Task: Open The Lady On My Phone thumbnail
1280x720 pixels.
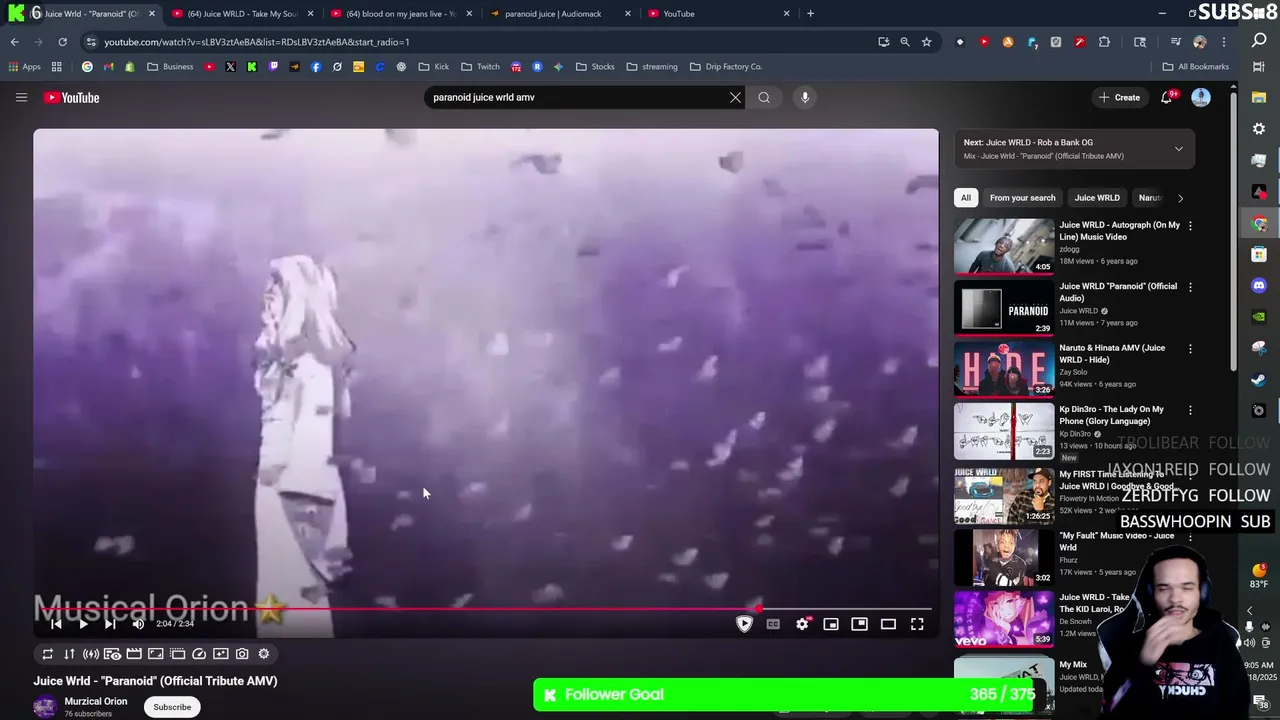Action: click(x=1004, y=431)
